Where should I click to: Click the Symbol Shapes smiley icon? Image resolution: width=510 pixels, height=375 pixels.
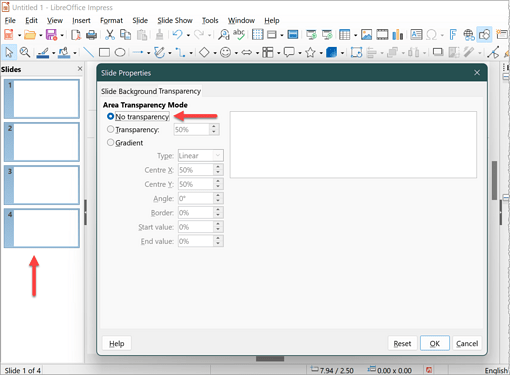[226, 52]
